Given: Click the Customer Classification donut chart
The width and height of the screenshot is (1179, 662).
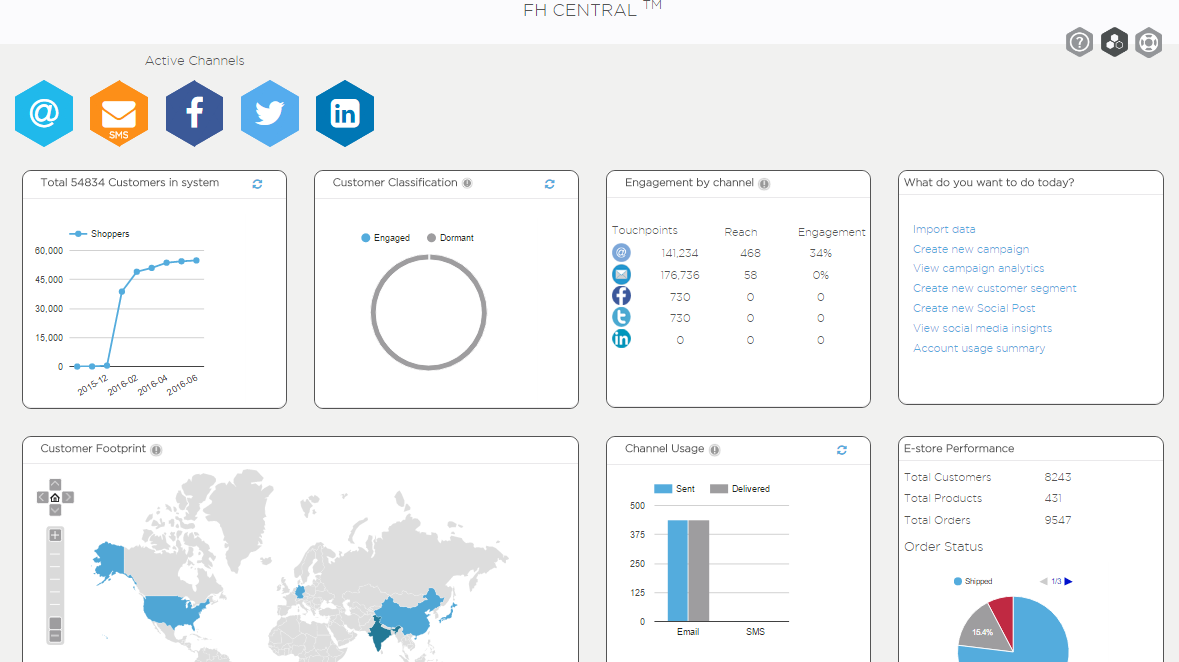Looking at the screenshot, I should (x=429, y=312).
